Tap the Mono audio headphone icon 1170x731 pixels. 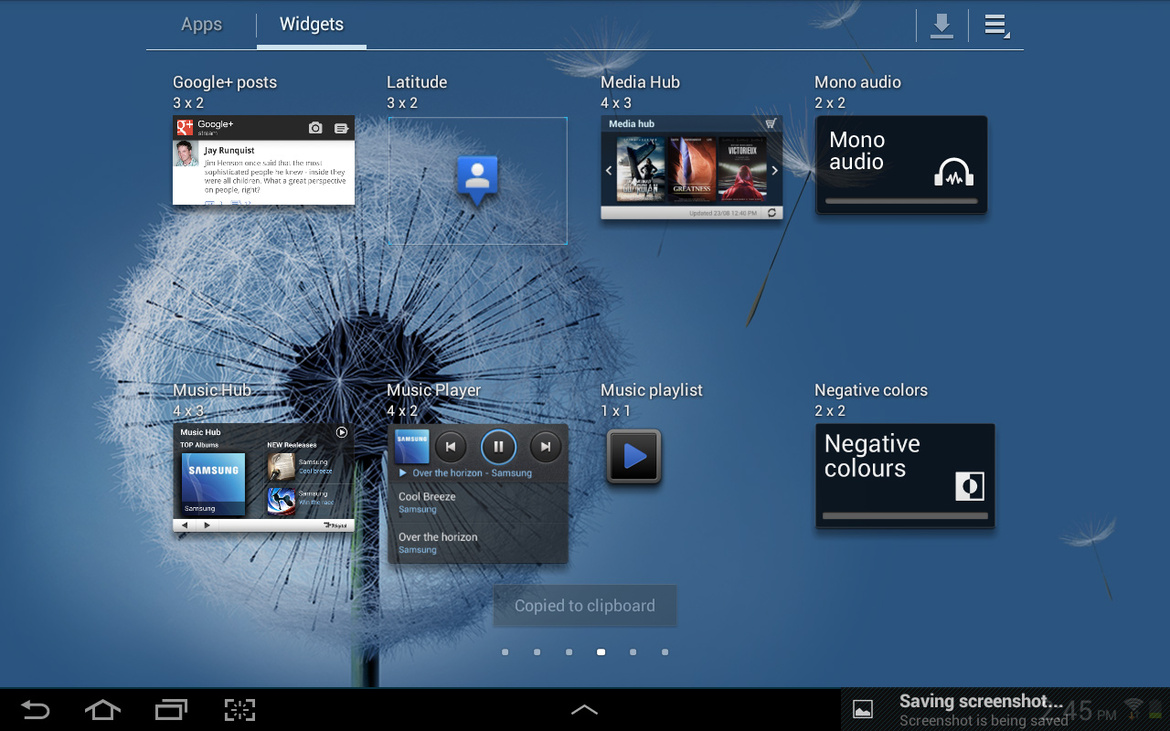(954, 173)
